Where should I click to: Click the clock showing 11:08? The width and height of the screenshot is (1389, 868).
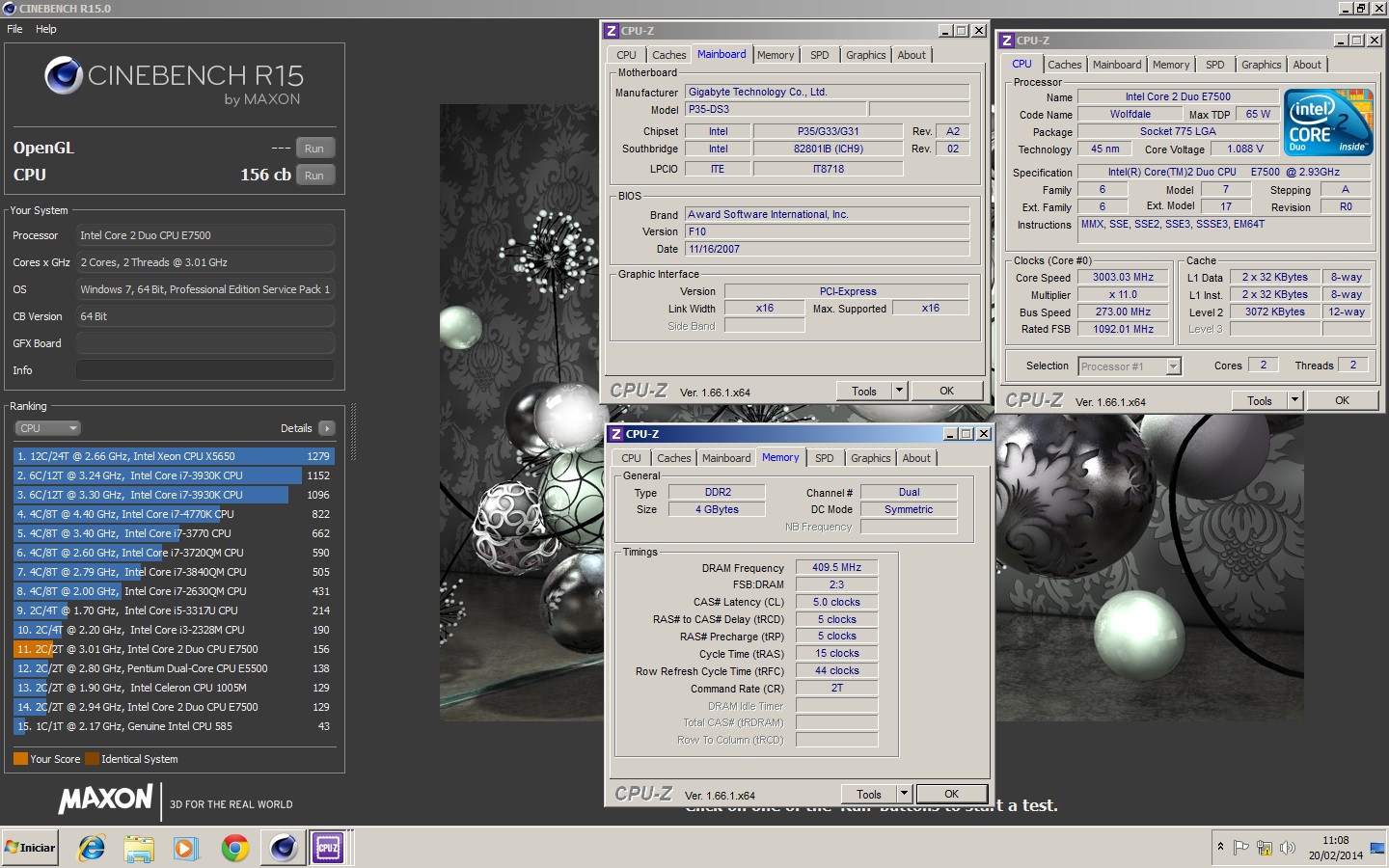point(1336,841)
